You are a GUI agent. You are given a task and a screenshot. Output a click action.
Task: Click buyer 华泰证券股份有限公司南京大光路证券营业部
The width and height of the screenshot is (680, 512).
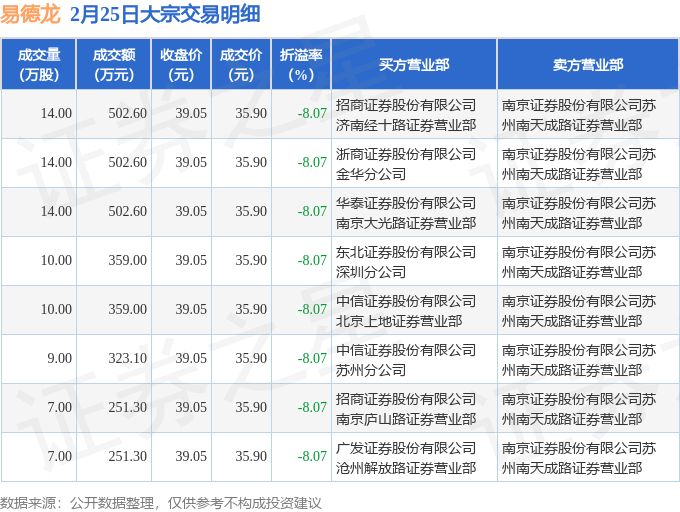coord(406,213)
